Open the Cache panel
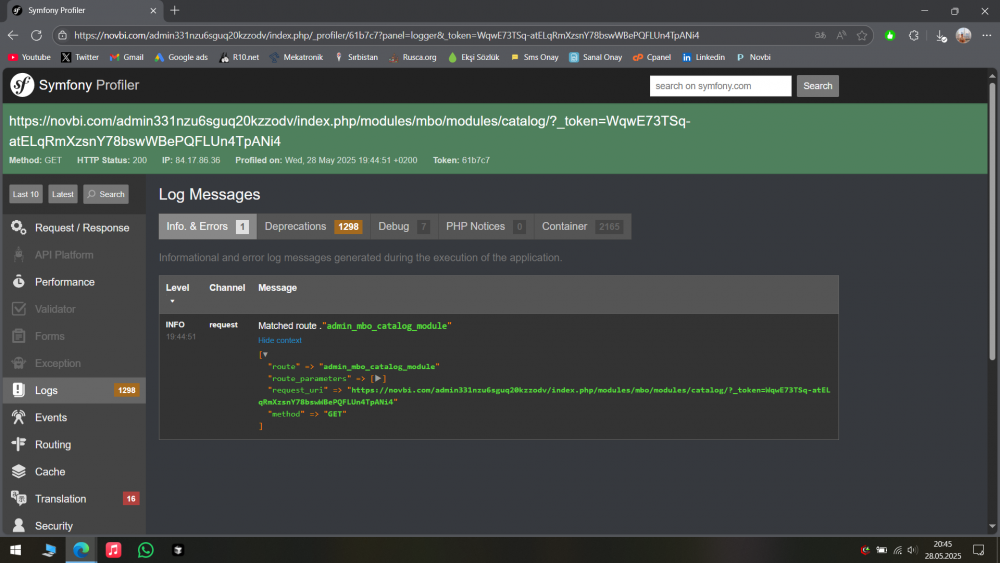The image size is (1000, 563). (74, 472)
